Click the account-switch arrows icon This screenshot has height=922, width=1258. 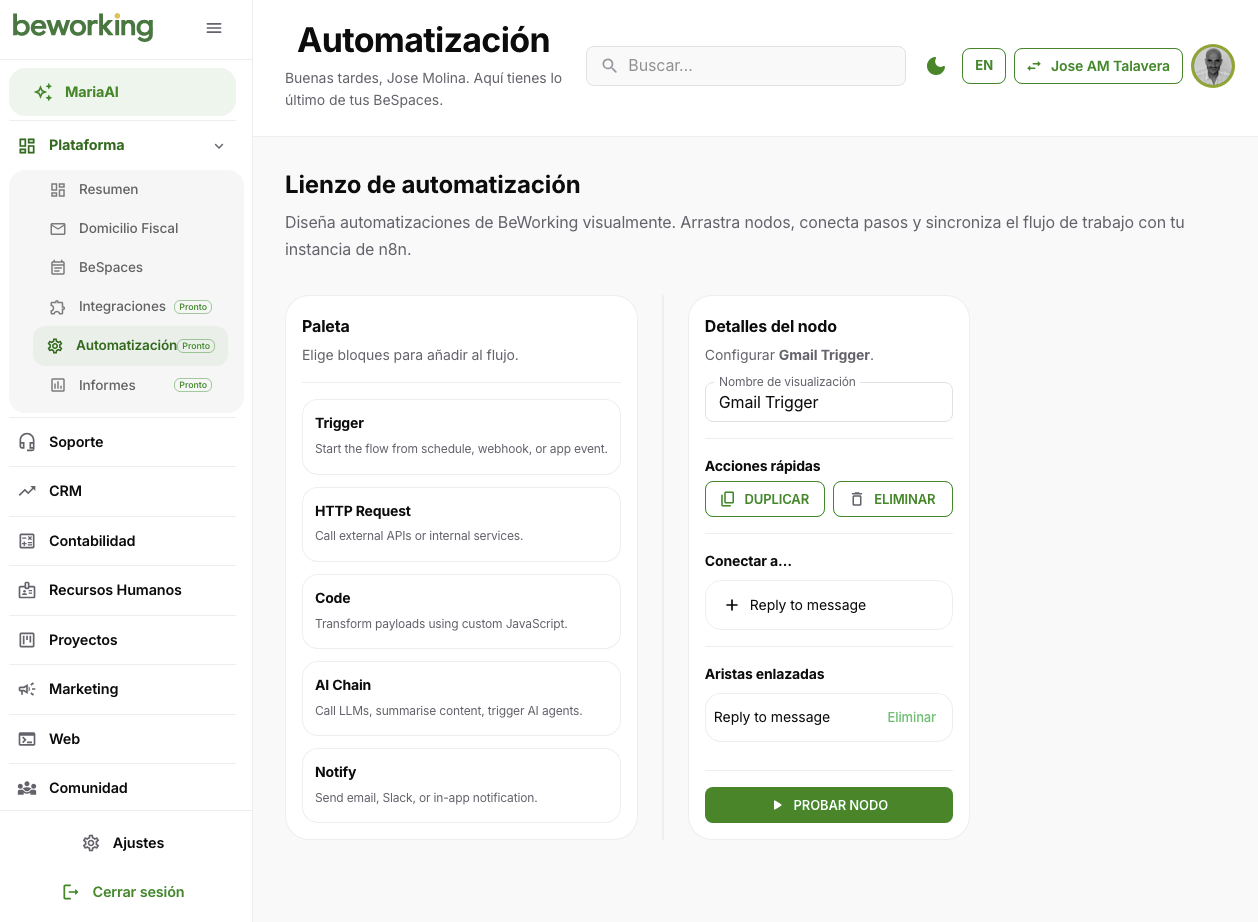(x=1035, y=66)
